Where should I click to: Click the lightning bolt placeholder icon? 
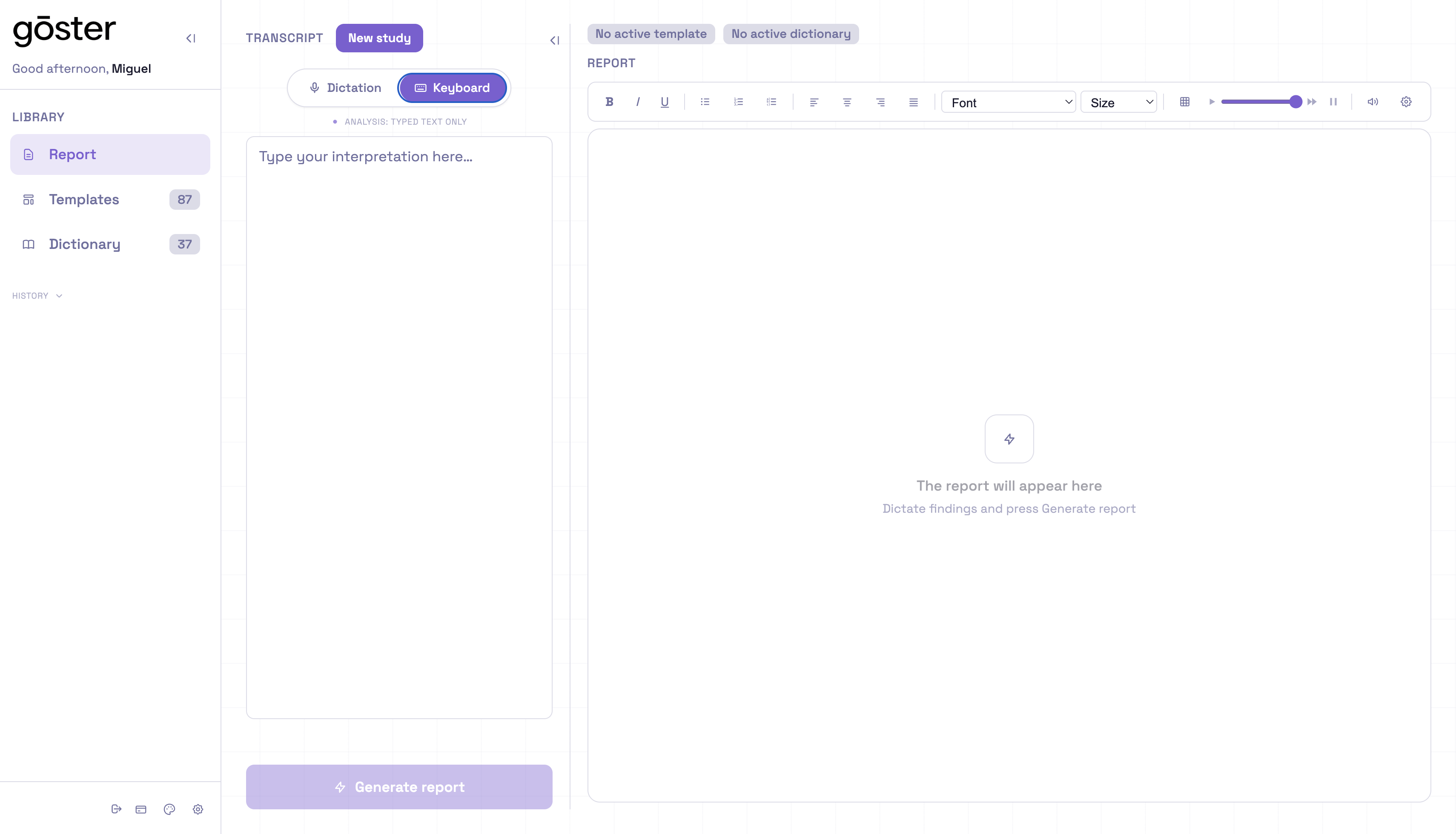1009,439
